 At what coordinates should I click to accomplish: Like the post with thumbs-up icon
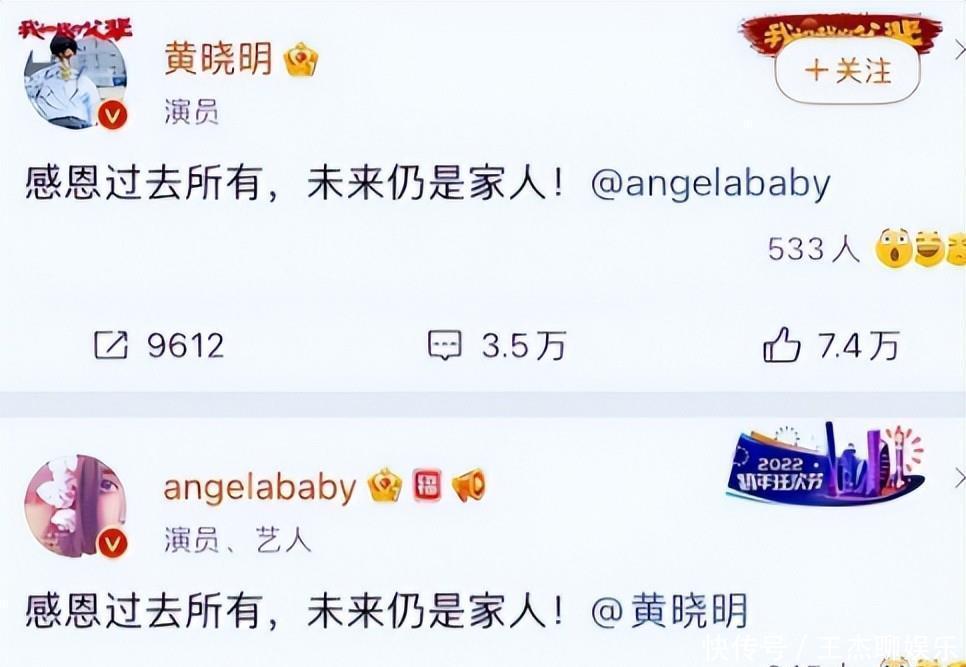pyautogui.click(x=781, y=344)
